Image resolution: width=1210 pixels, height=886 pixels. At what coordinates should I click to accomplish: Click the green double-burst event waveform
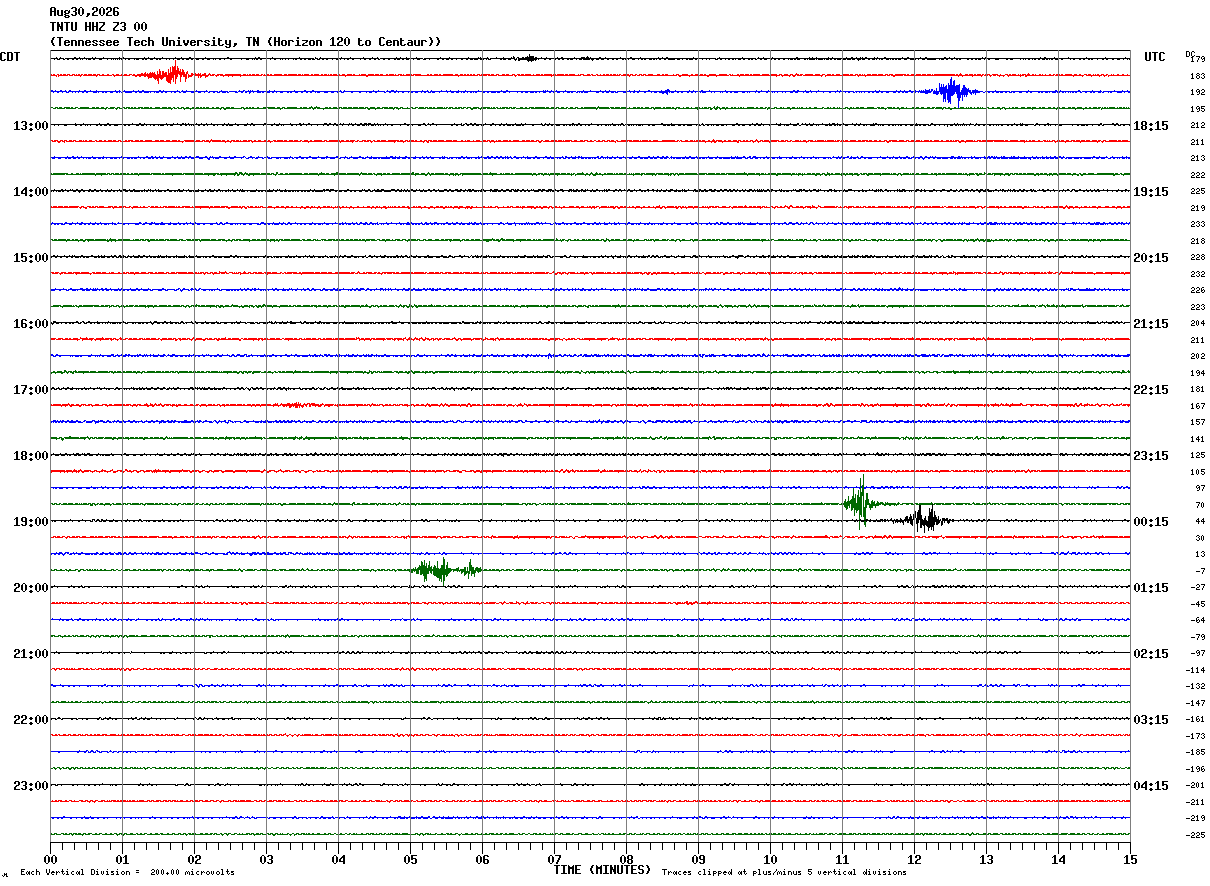[447, 570]
